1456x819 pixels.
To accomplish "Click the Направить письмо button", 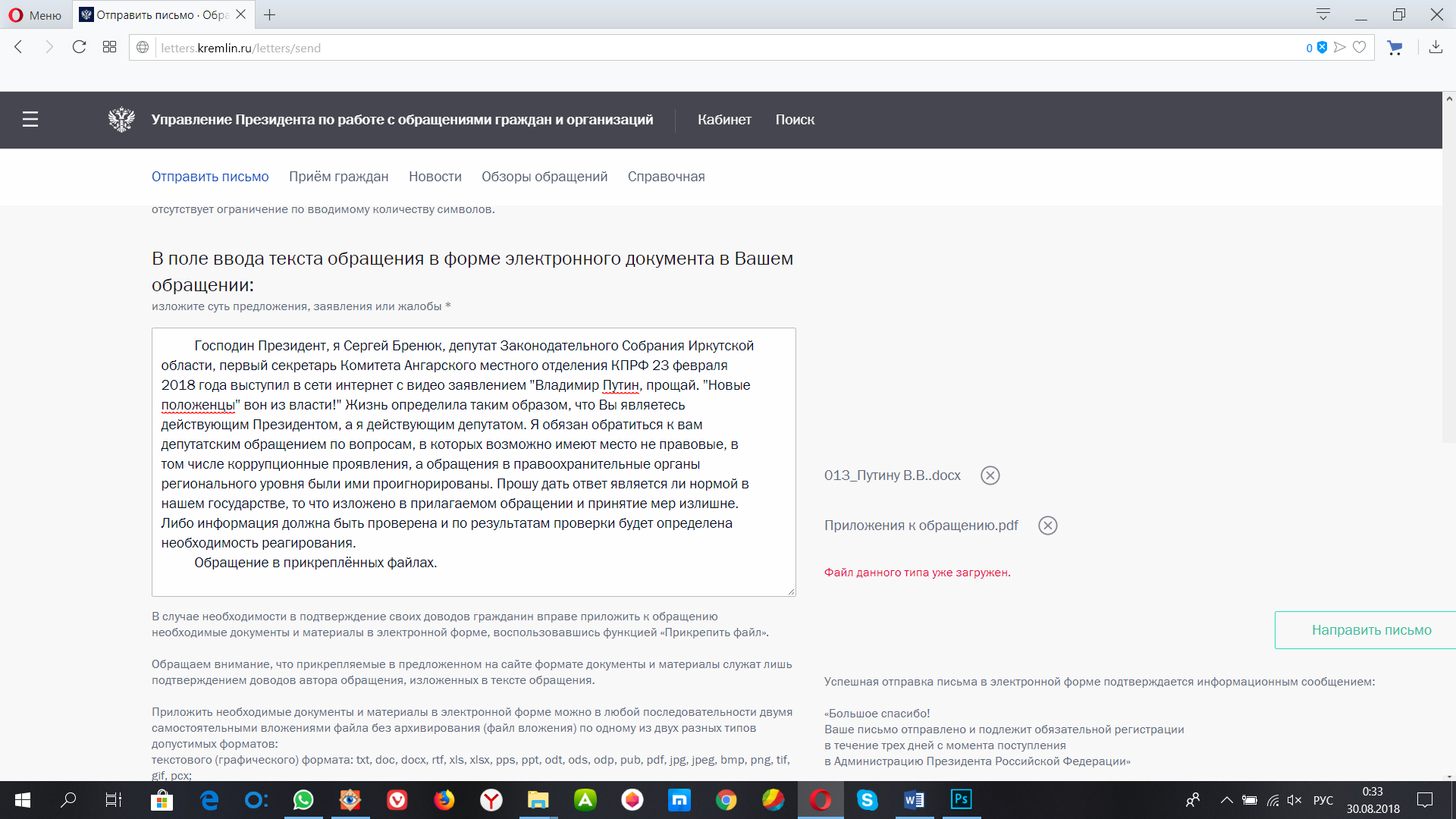I will pyautogui.click(x=1370, y=630).
